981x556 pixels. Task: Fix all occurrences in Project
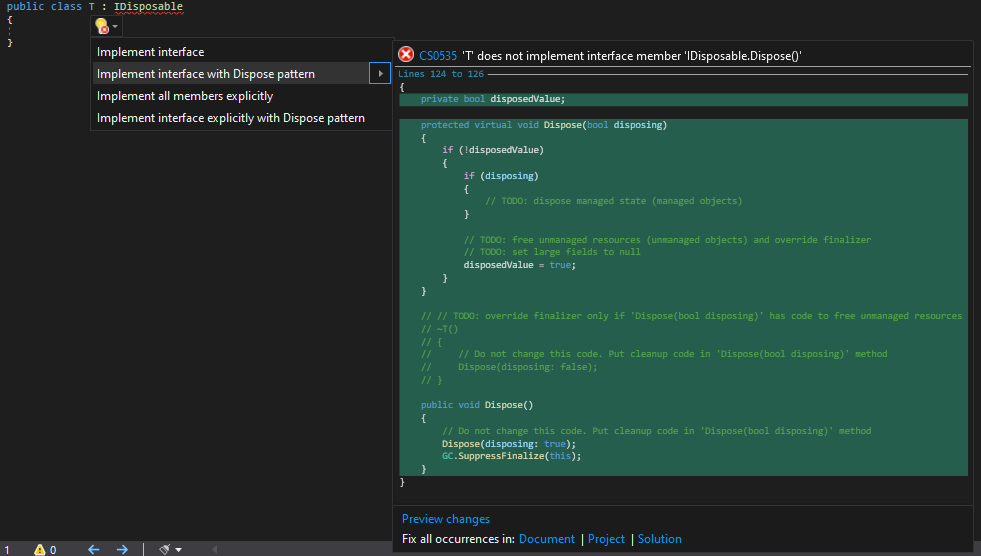coord(606,539)
